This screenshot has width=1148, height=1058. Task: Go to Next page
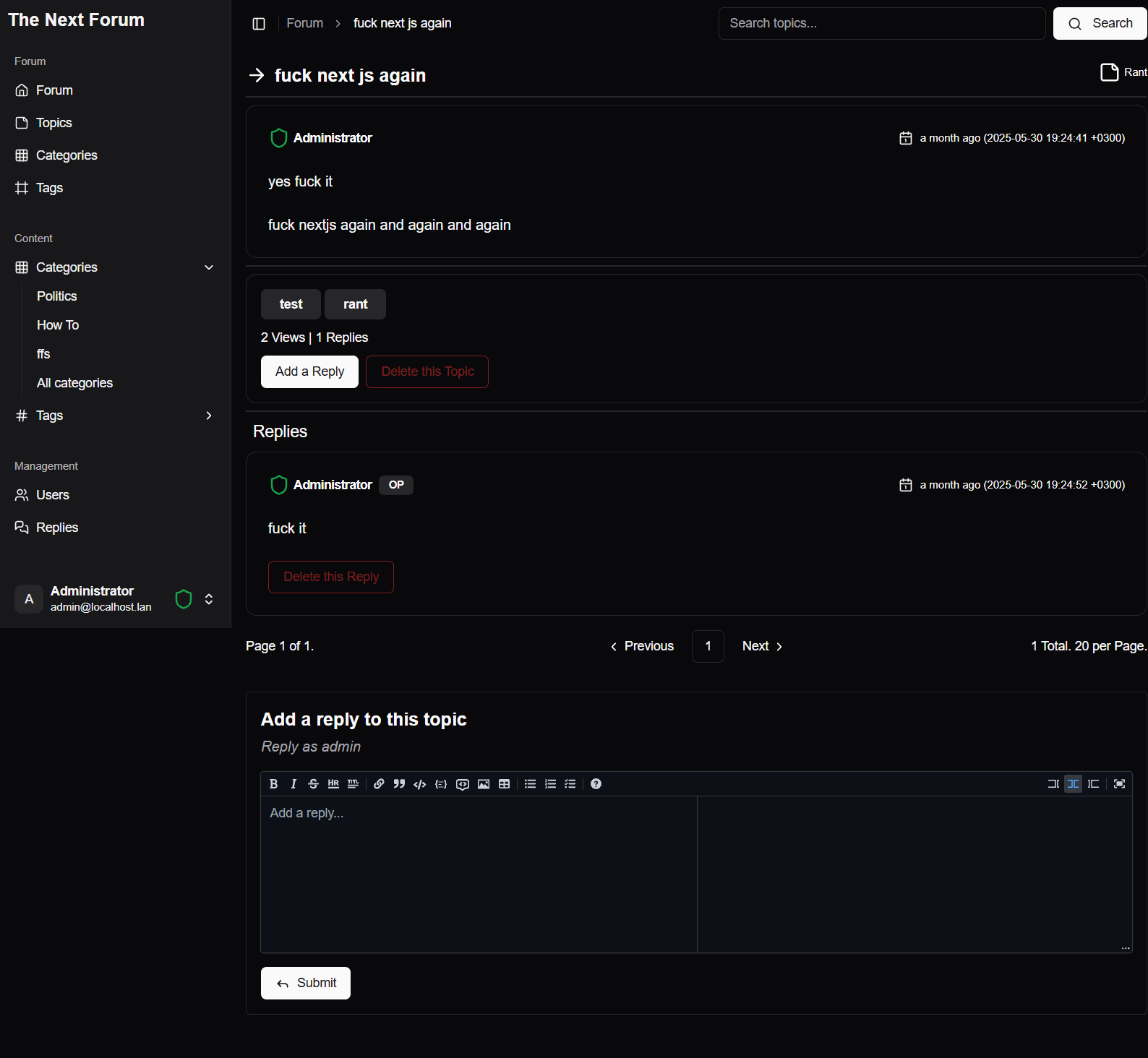click(762, 646)
